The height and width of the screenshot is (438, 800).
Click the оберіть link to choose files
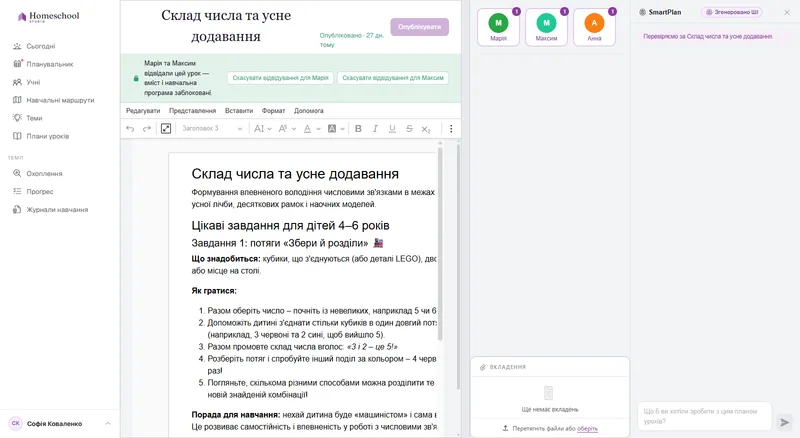[x=587, y=429]
